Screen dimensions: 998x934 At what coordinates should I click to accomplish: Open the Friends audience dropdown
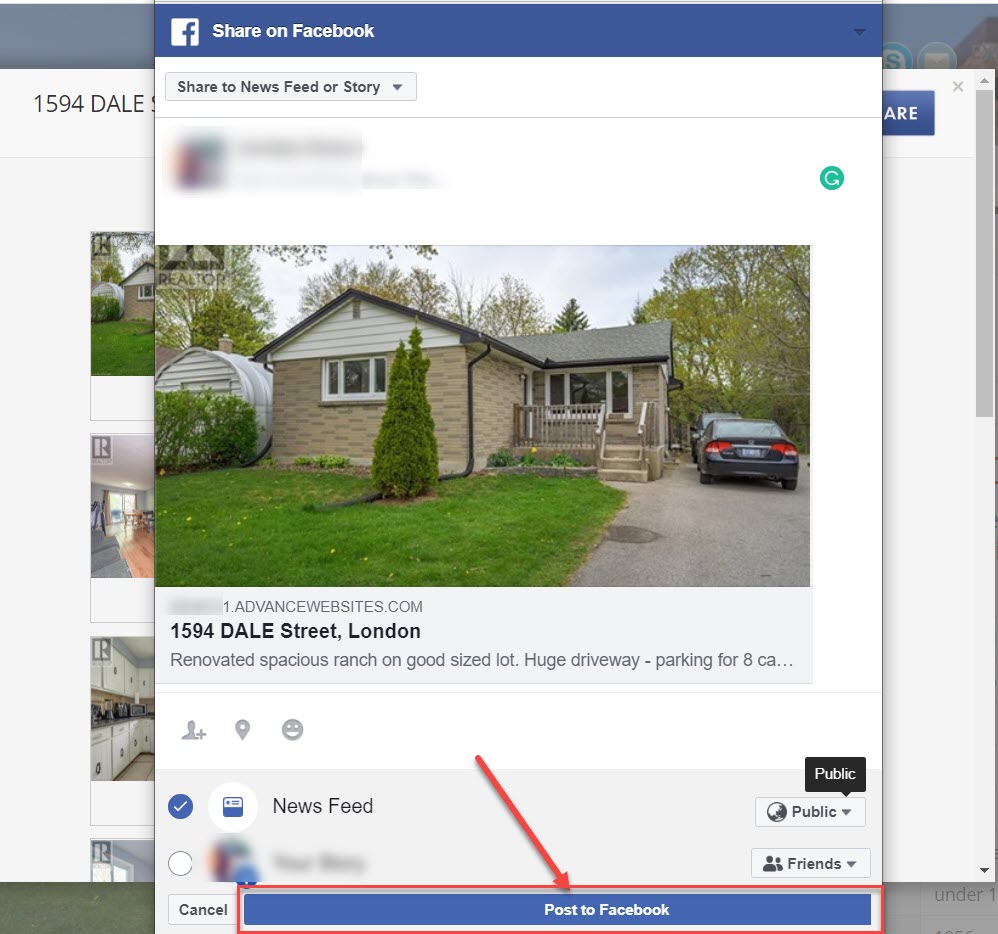pyautogui.click(x=810, y=863)
